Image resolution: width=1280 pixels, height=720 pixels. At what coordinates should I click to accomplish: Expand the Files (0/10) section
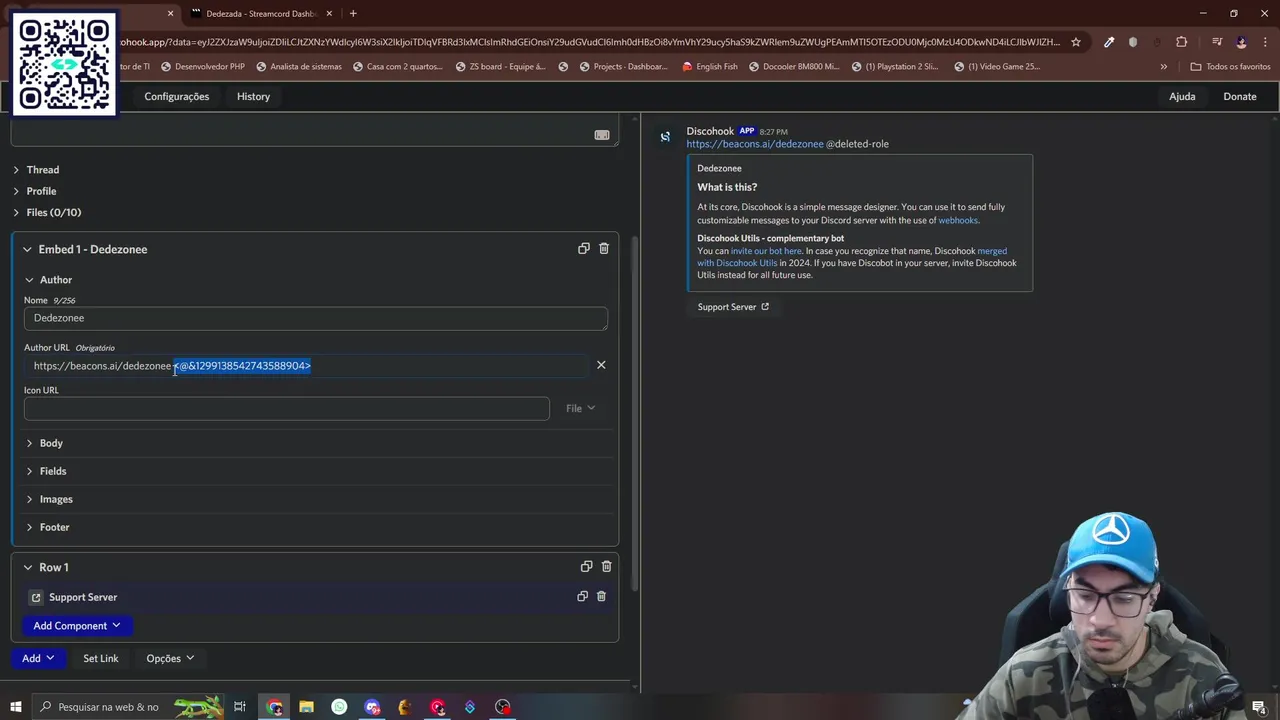[46, 212]
